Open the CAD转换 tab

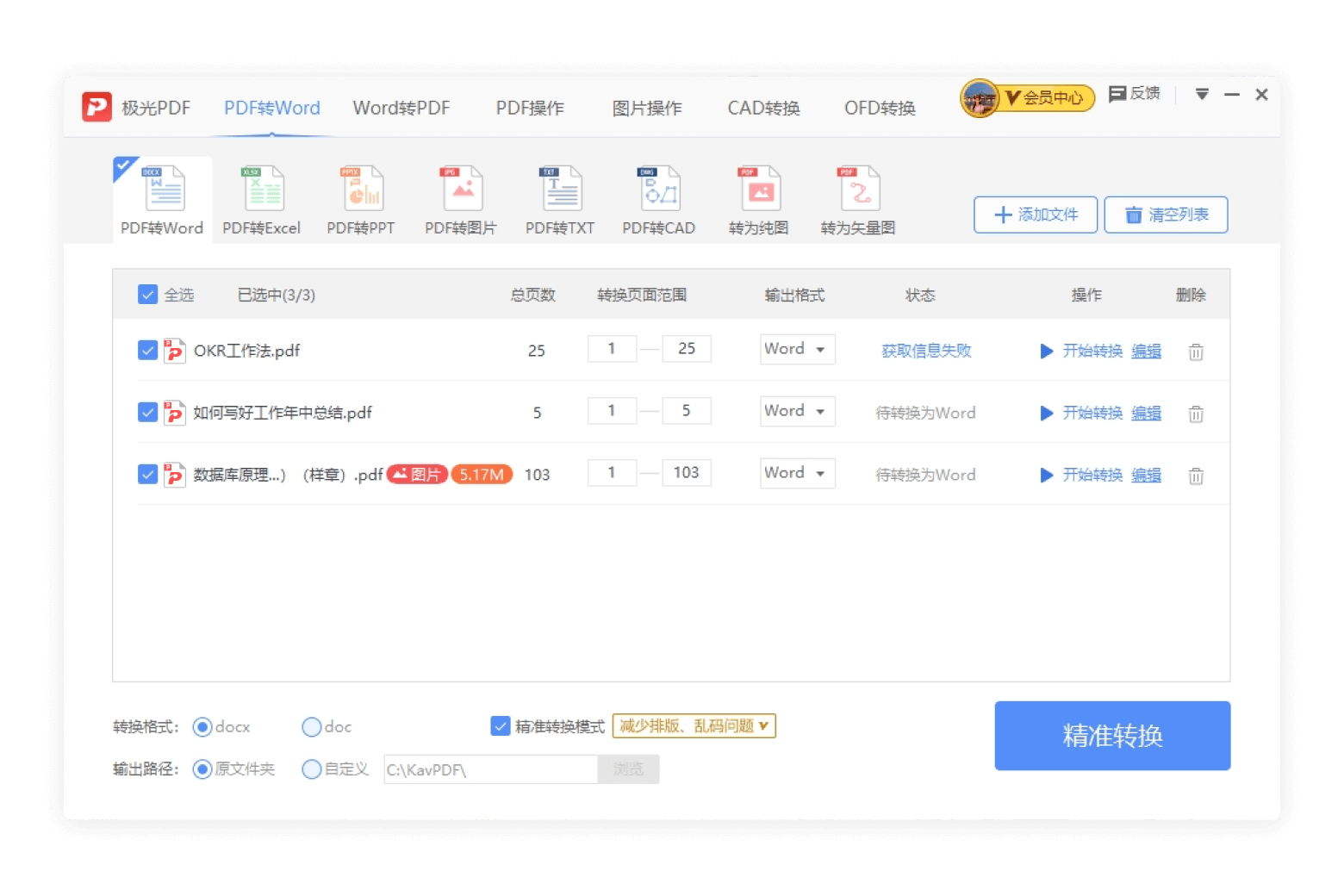click(x=763, y=108)
